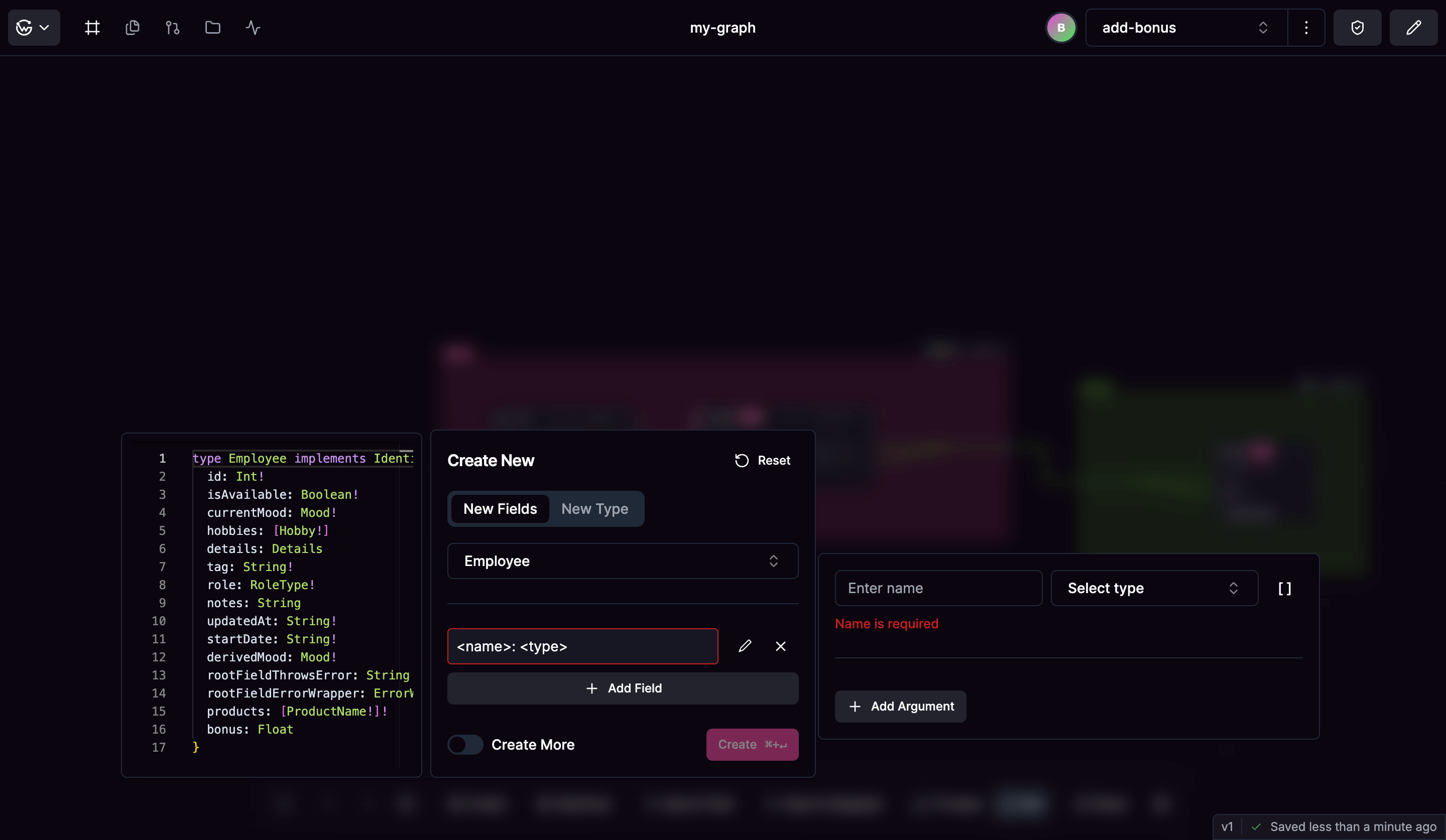Expand the add-bonus selector
The width and height of the screenshot is (1446, 840).
coord(1263,27)
